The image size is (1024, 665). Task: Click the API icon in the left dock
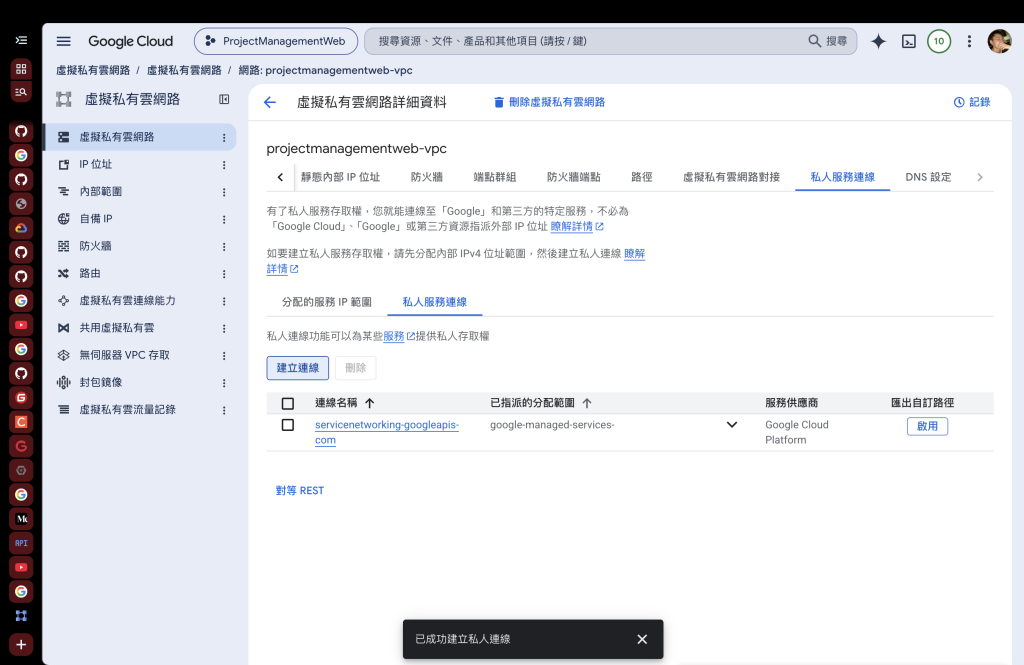coord(21,543)
